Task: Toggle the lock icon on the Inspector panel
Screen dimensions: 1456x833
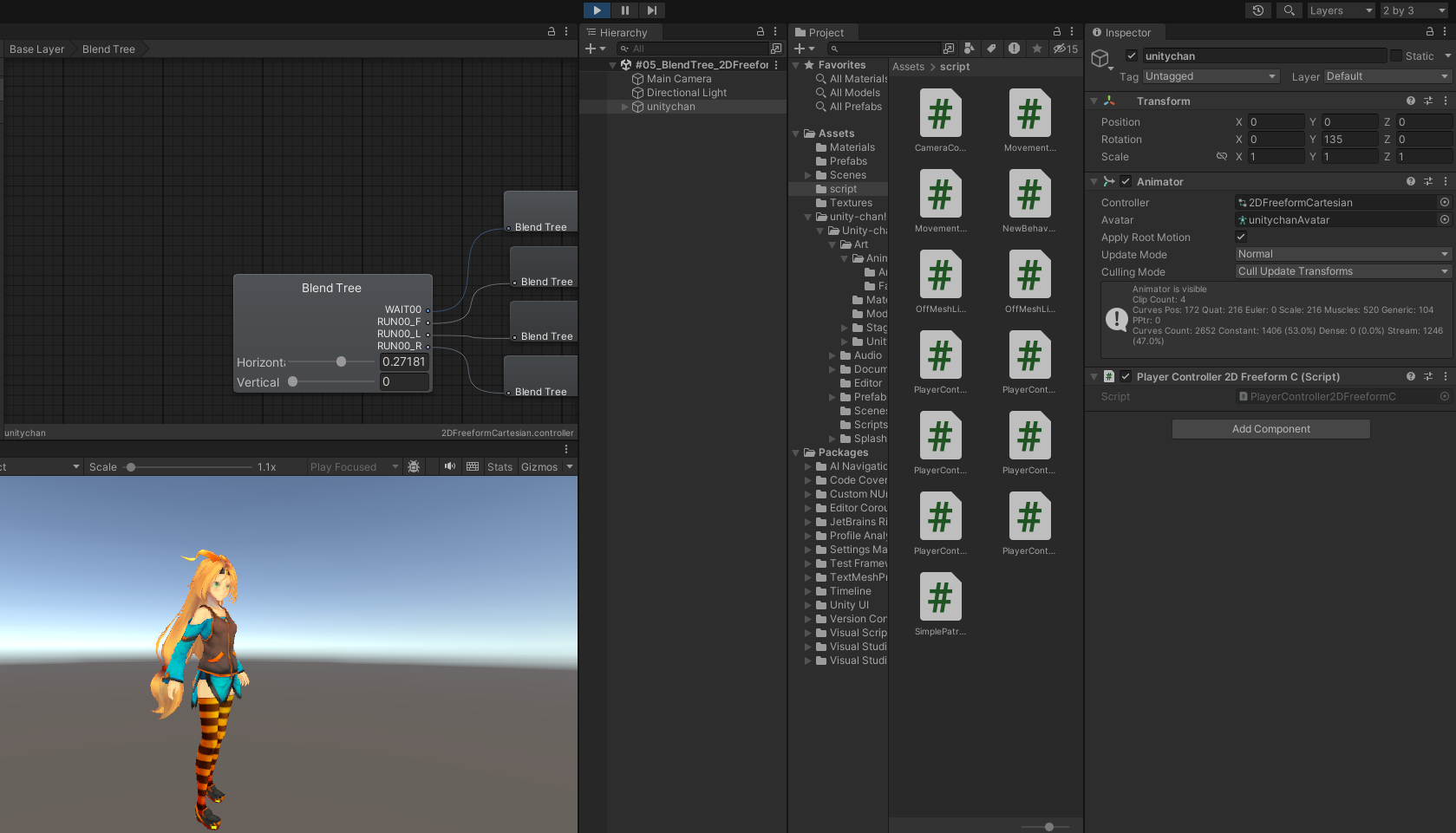Action: [1430, 31]
